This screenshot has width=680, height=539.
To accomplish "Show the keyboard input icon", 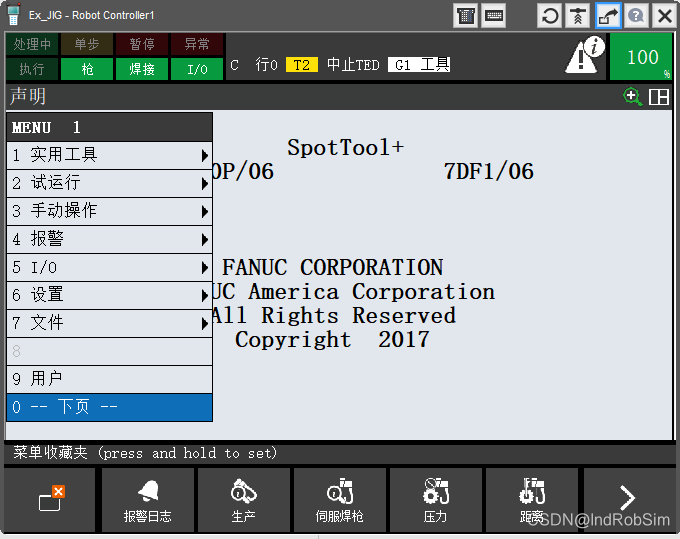I will click(494, 16).
